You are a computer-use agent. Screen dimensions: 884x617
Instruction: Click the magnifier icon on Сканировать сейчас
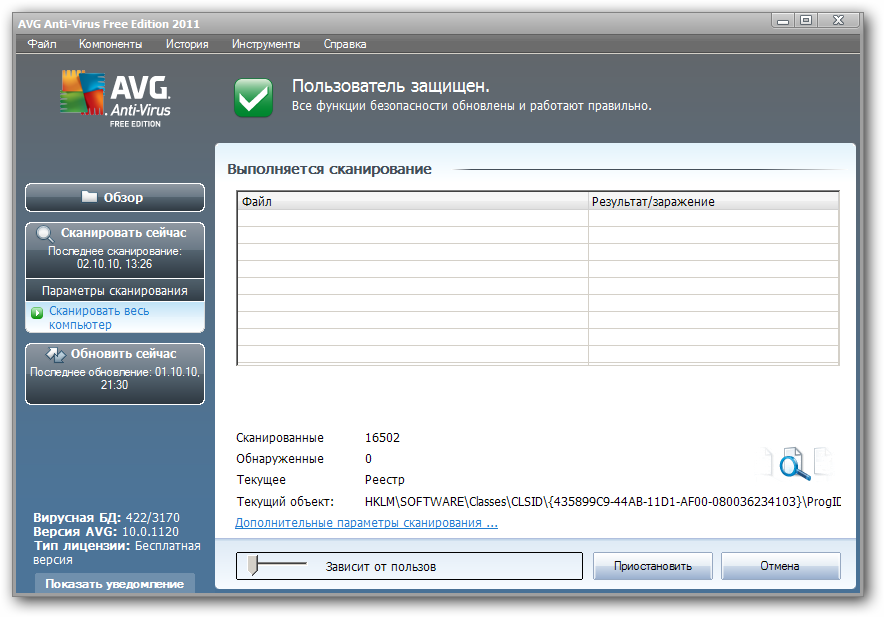pyautogui.click(x=45, y=234)
